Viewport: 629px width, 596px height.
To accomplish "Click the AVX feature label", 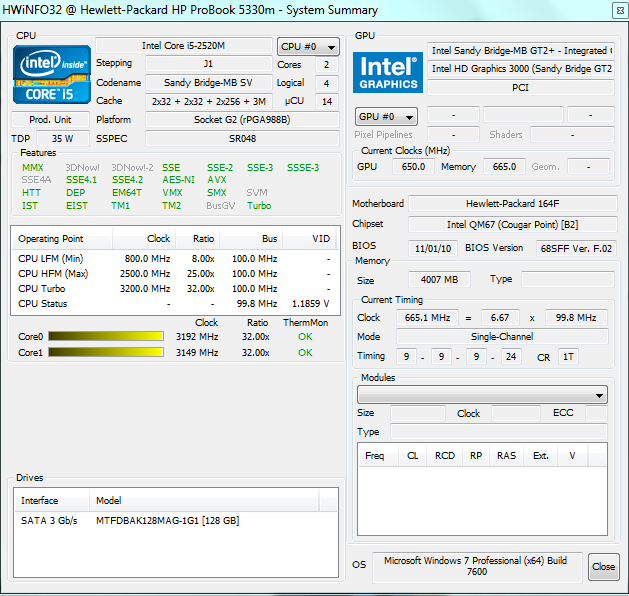I will pyautogui.click(x=217, y=180).
